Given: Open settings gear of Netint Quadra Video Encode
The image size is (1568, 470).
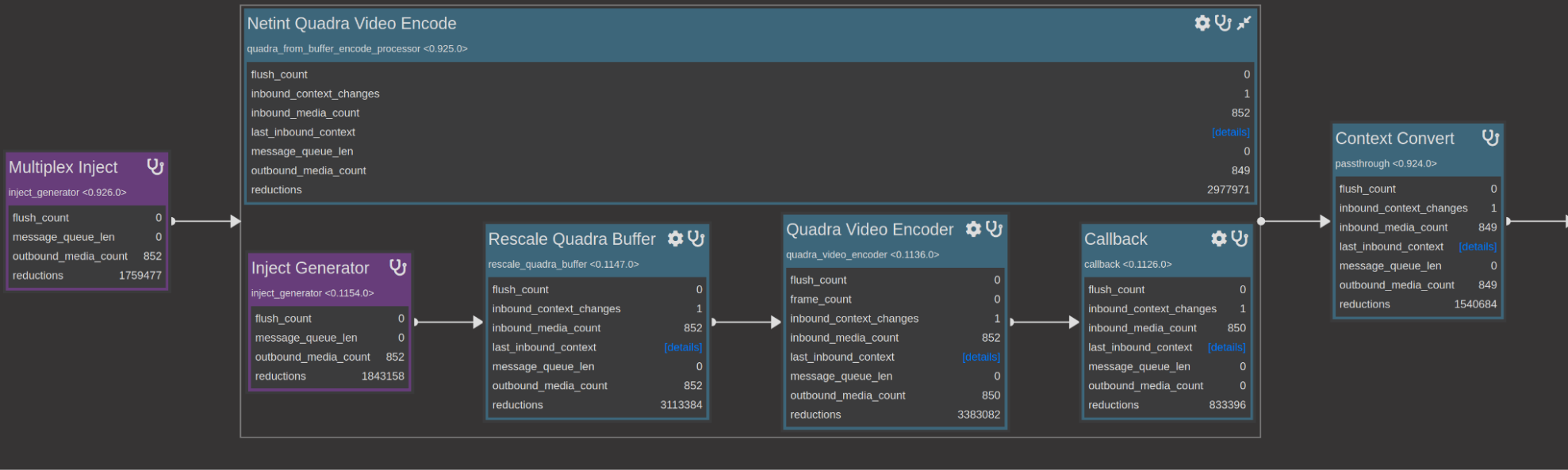Looking at the screenshot, I should coord(1202,23).
